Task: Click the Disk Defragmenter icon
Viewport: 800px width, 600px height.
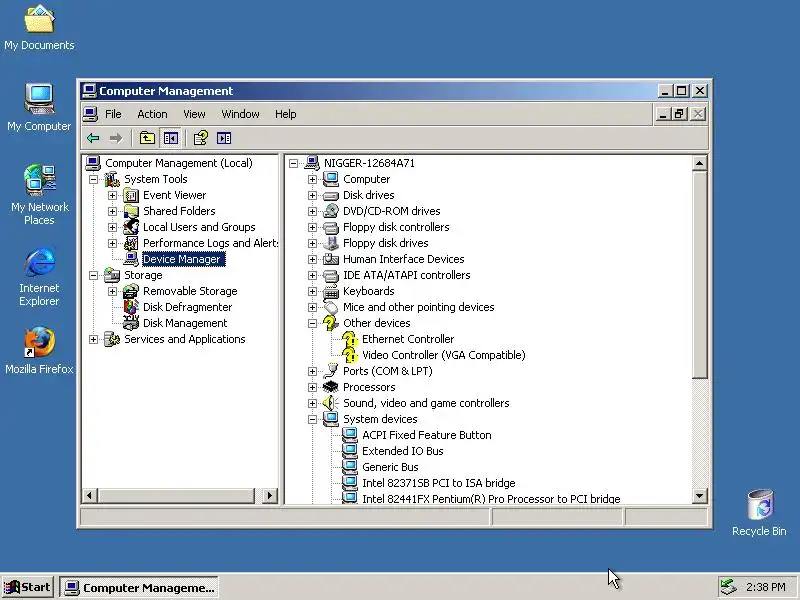Action: pos(131,307)
